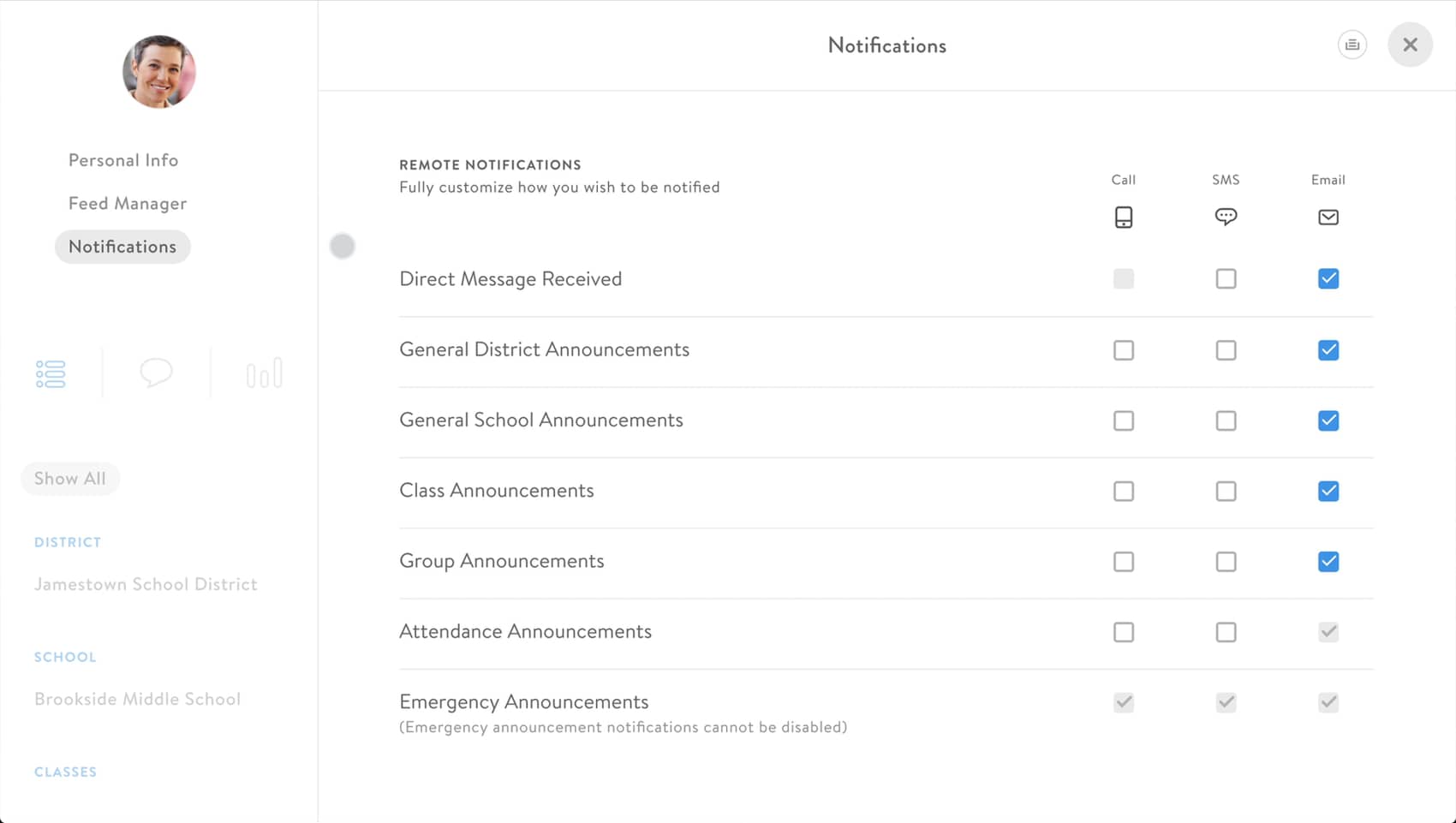Screen dimensions: 1456x823
Task: Open the bar chart stats icon
Action: tap(264, 374)
